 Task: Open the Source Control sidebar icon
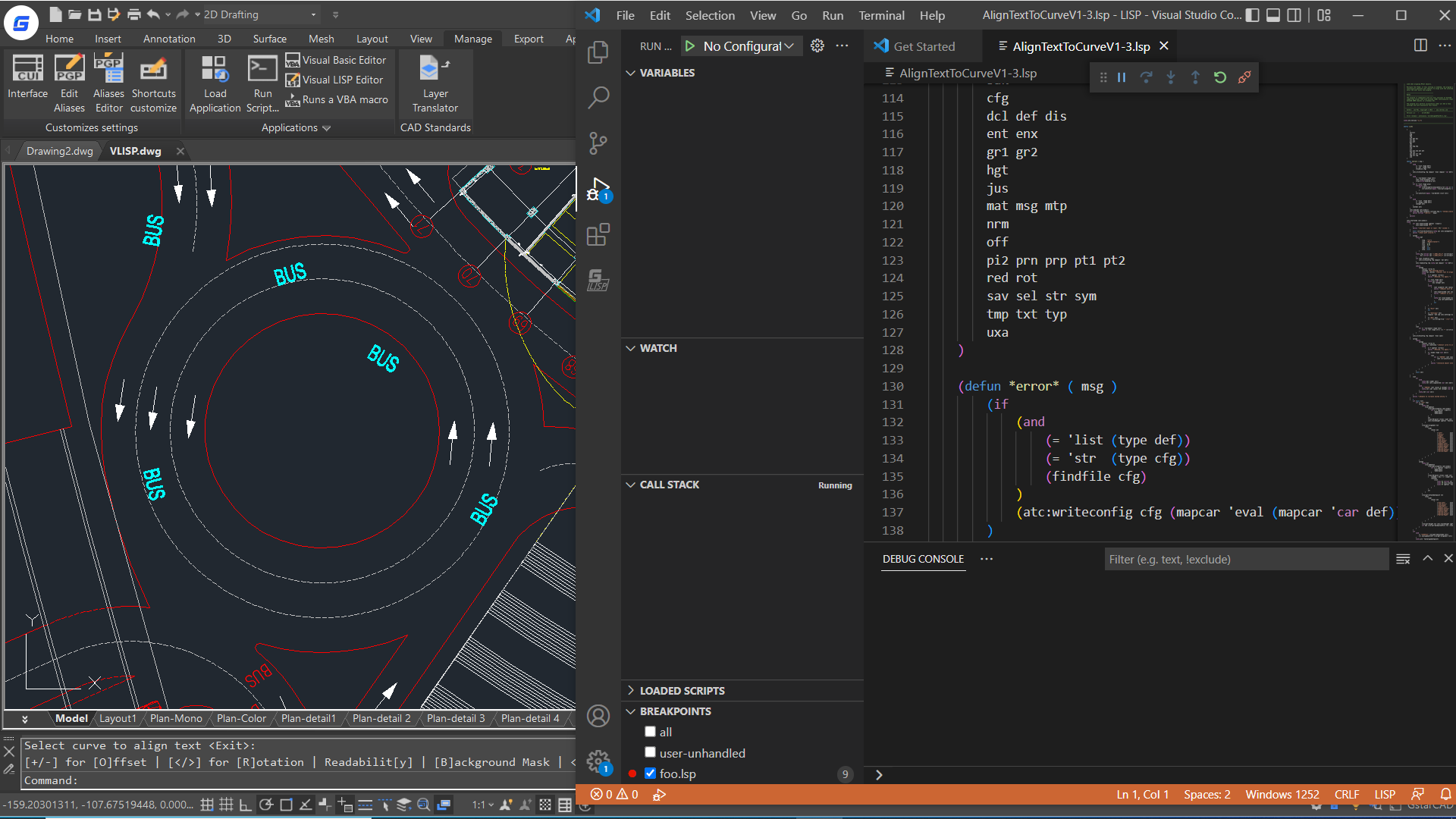[598, 143]
